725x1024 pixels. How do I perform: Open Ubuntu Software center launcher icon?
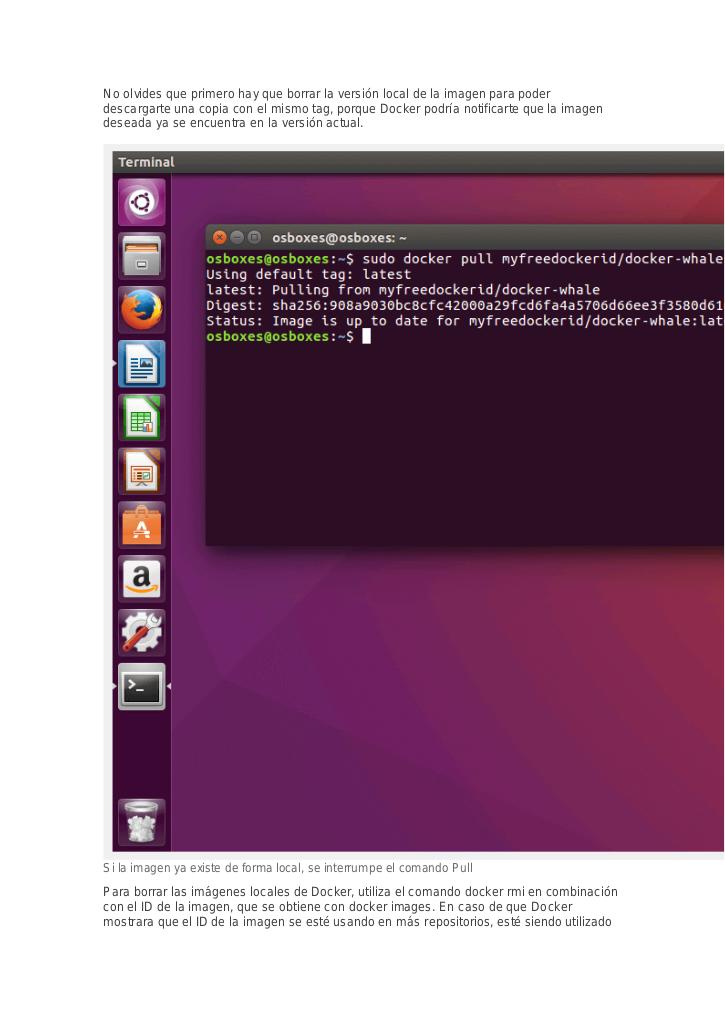tap(142, 526)
